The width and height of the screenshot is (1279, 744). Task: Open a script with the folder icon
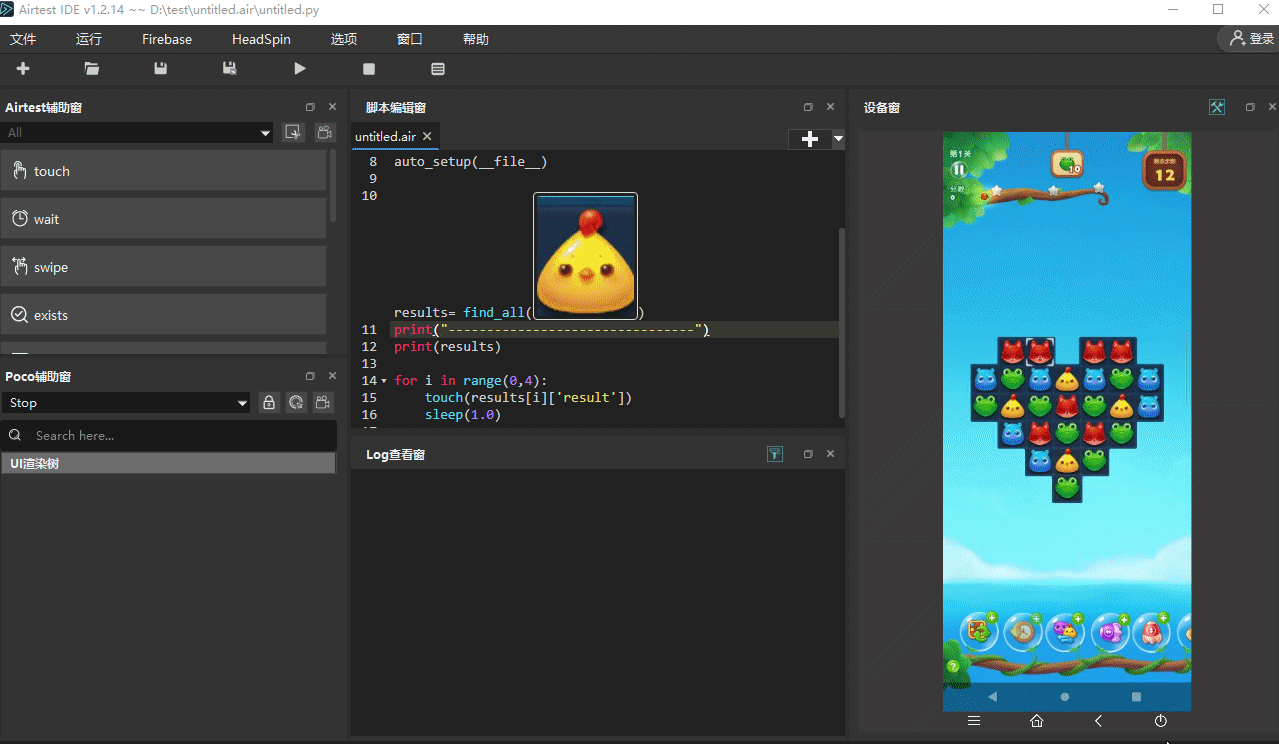point(92,69)
